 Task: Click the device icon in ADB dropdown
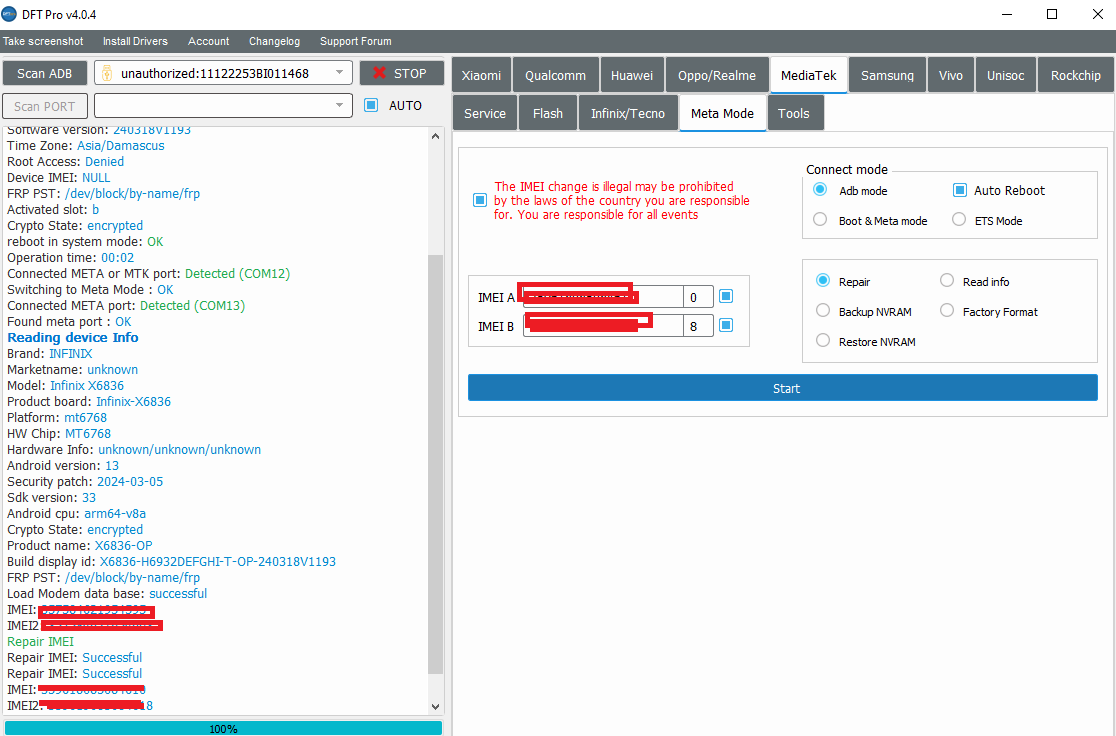pos(107,73)
